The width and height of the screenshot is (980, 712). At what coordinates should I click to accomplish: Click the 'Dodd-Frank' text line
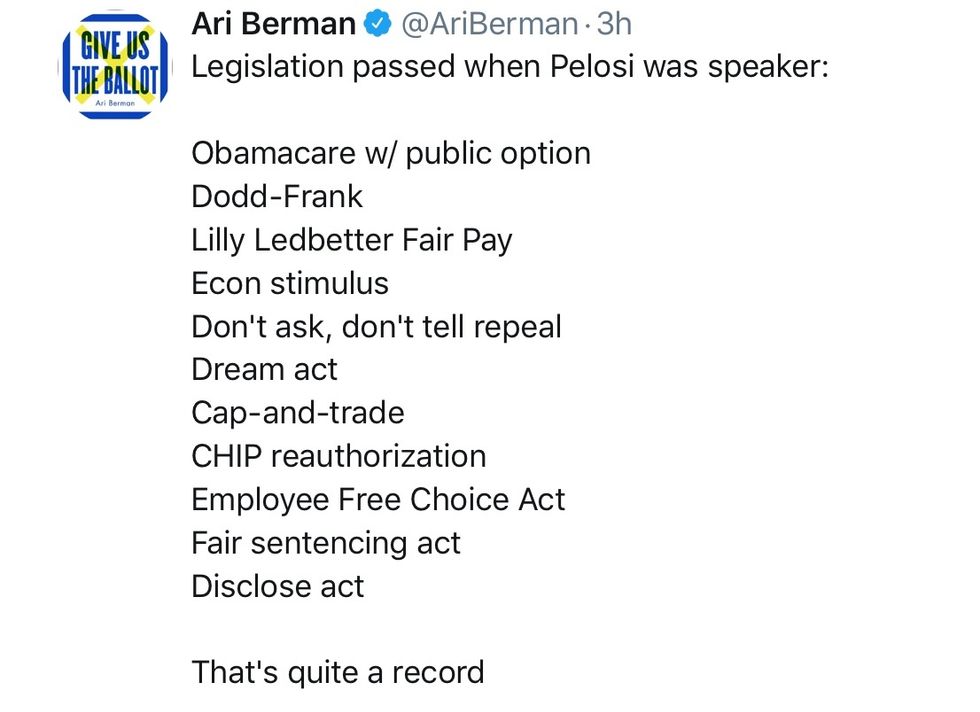277,196
